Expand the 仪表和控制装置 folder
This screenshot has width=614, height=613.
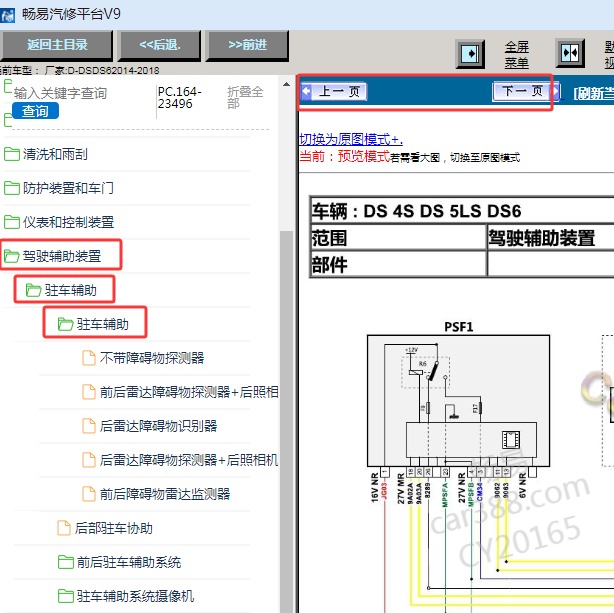68,222
